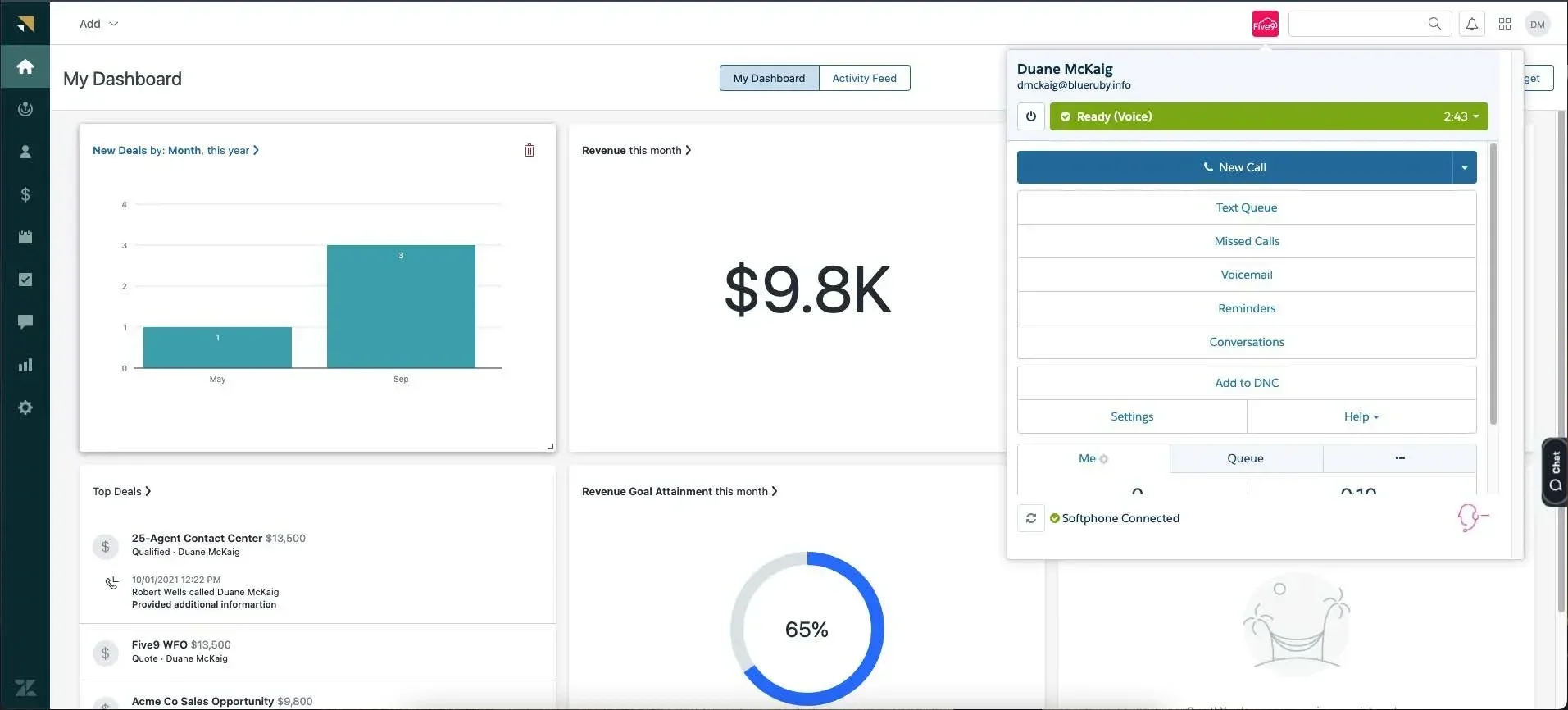Open Deals dollar icon in sidebar
Viewport: 1568px width, 710px height.
coord(25,194)
